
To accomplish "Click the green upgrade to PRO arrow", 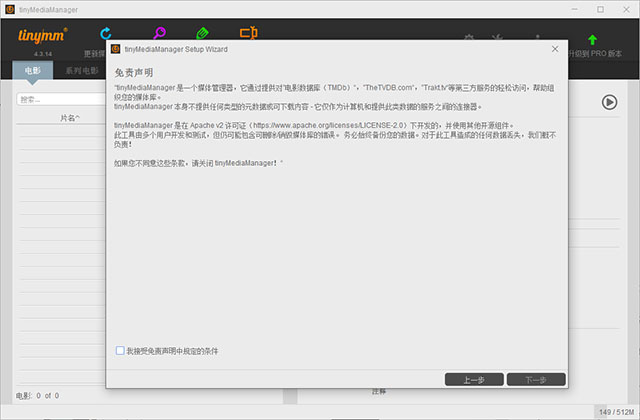I will [592, 38].
